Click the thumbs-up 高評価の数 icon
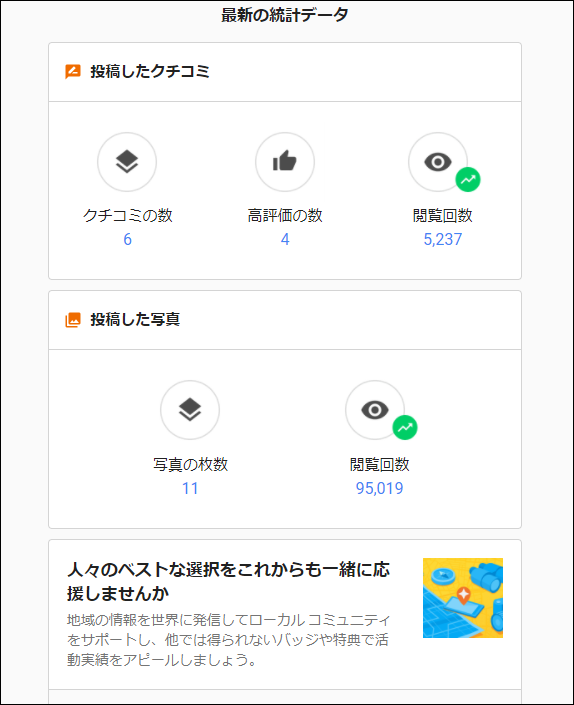 285,162
